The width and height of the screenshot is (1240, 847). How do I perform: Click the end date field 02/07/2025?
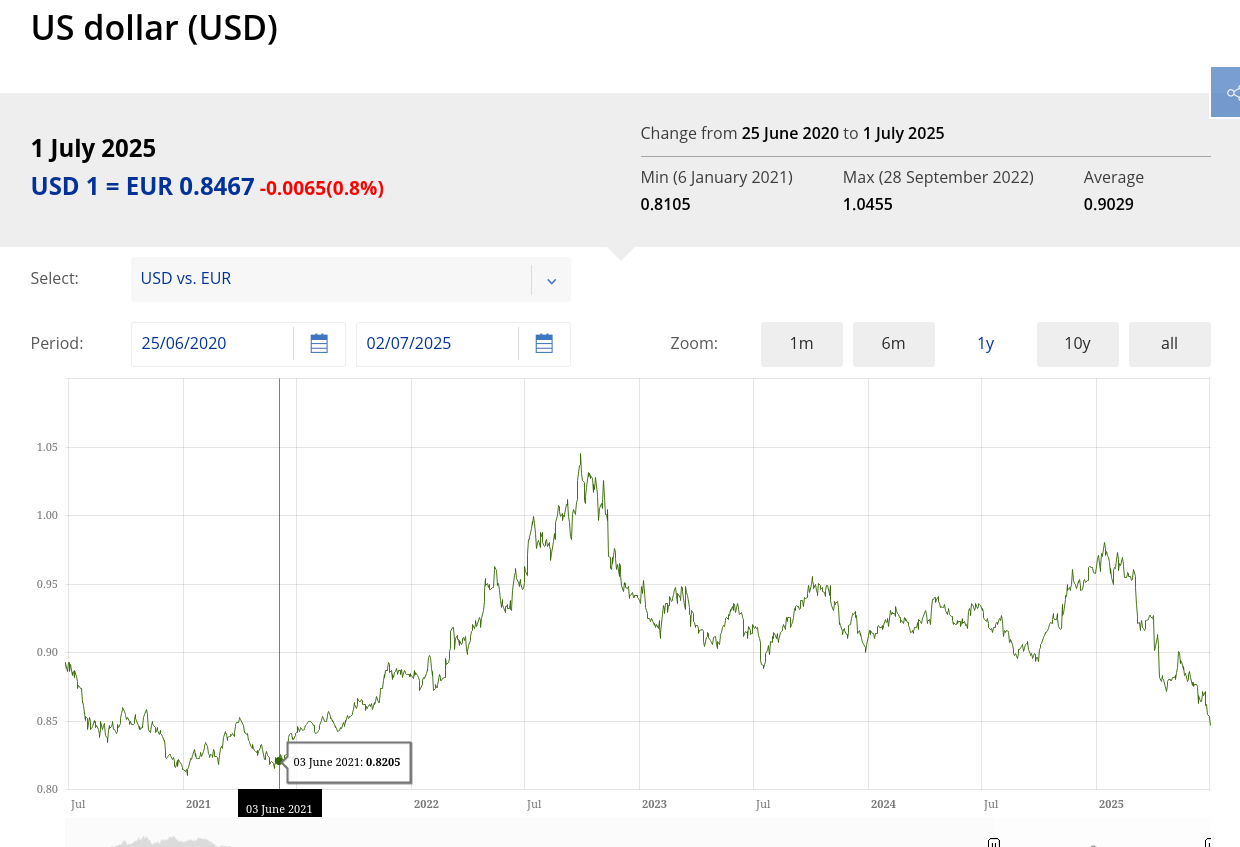coord(437,344)
